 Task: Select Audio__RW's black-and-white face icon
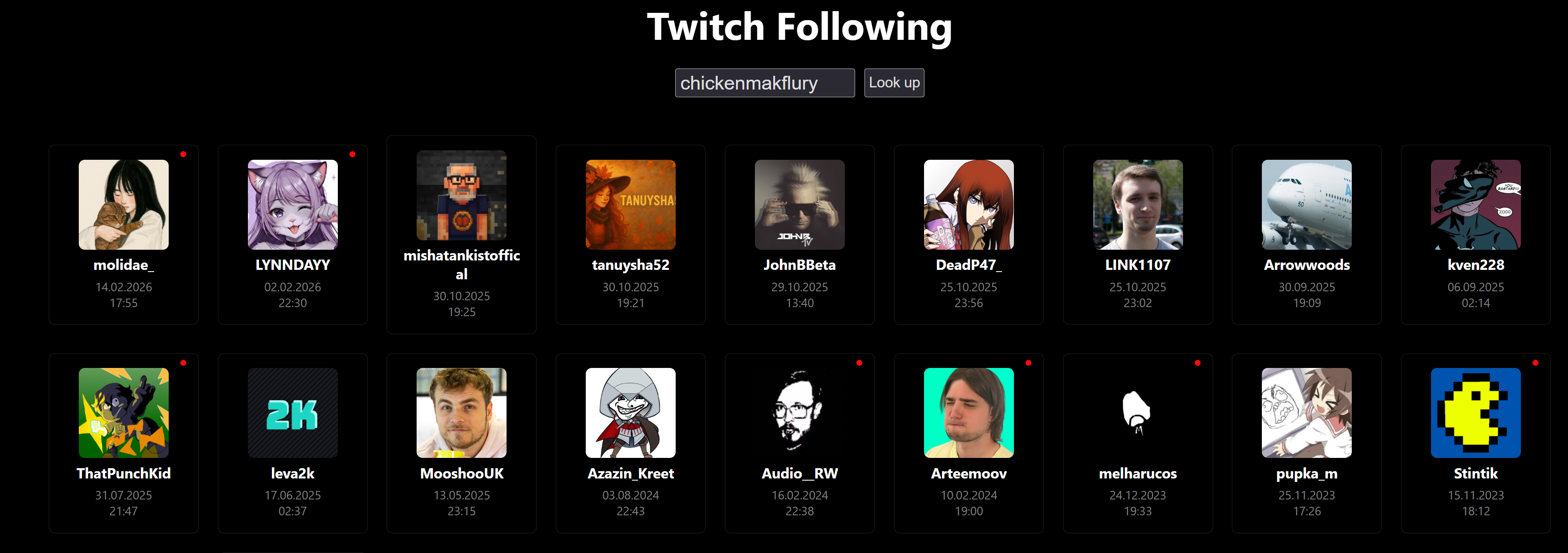click(800, 413)
